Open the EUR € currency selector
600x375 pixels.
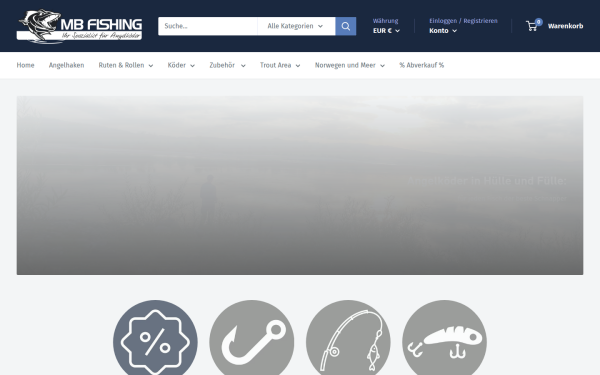tap(386, 31)
